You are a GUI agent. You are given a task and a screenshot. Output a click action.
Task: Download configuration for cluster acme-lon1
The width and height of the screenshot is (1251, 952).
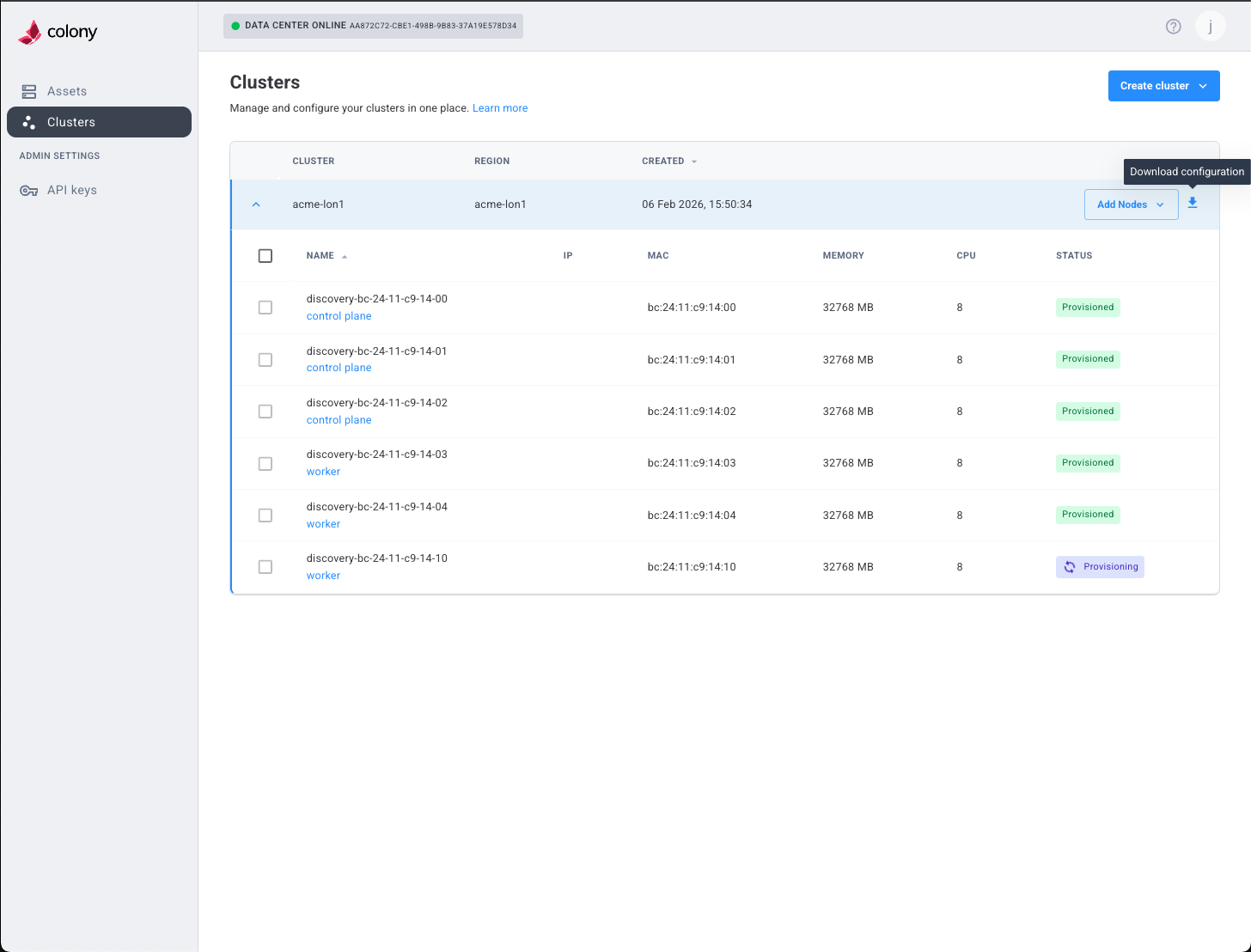click(1193, 204)
